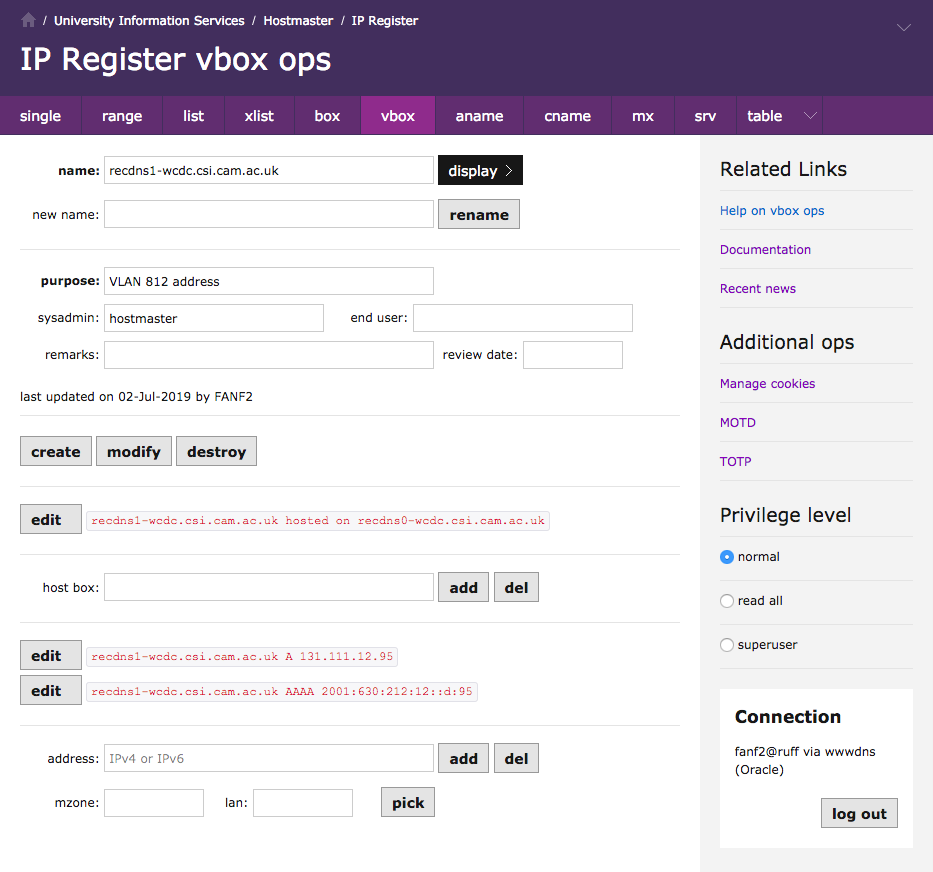The width and height of the screenshot is (933, 872).
Task: Click the modify button
Action: pyautogui.click(x=134, y=452)
